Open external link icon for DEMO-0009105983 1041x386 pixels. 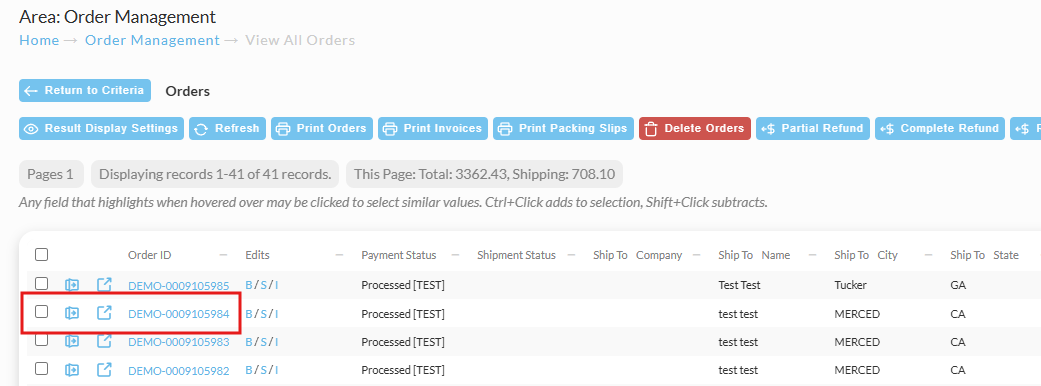[104, 341]
